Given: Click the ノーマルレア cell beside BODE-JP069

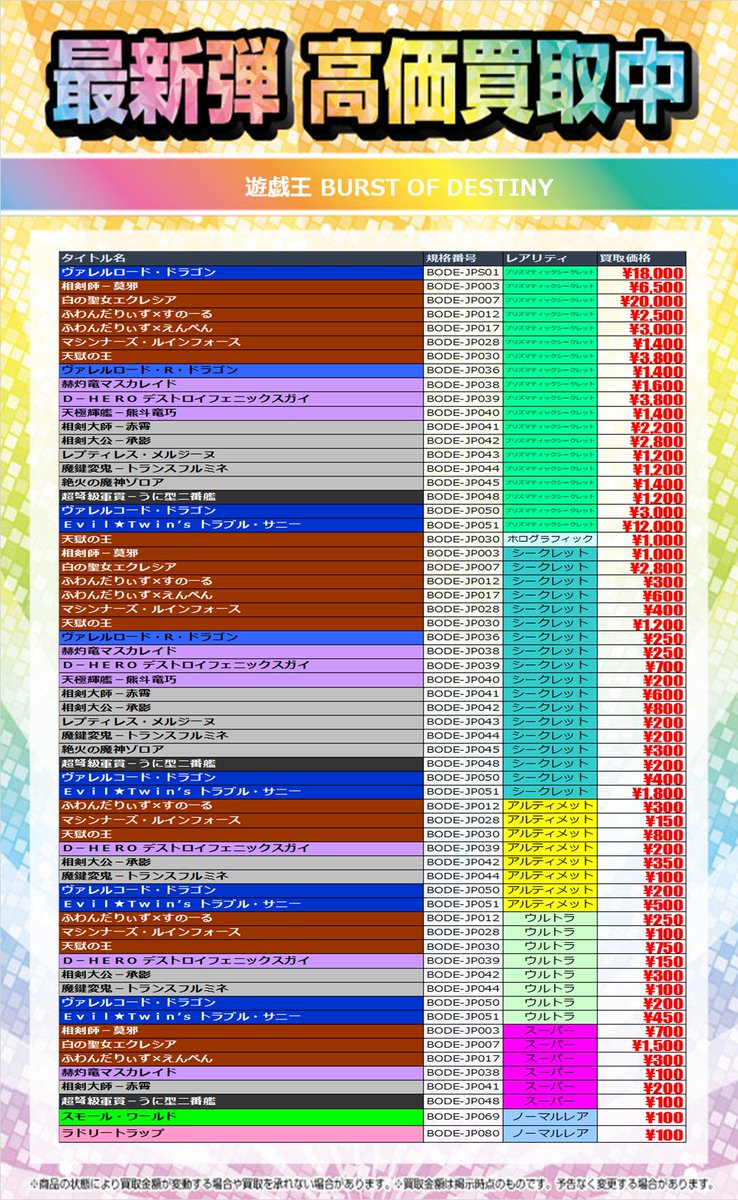Looking at the screenshot, I should coord(550,1116).
